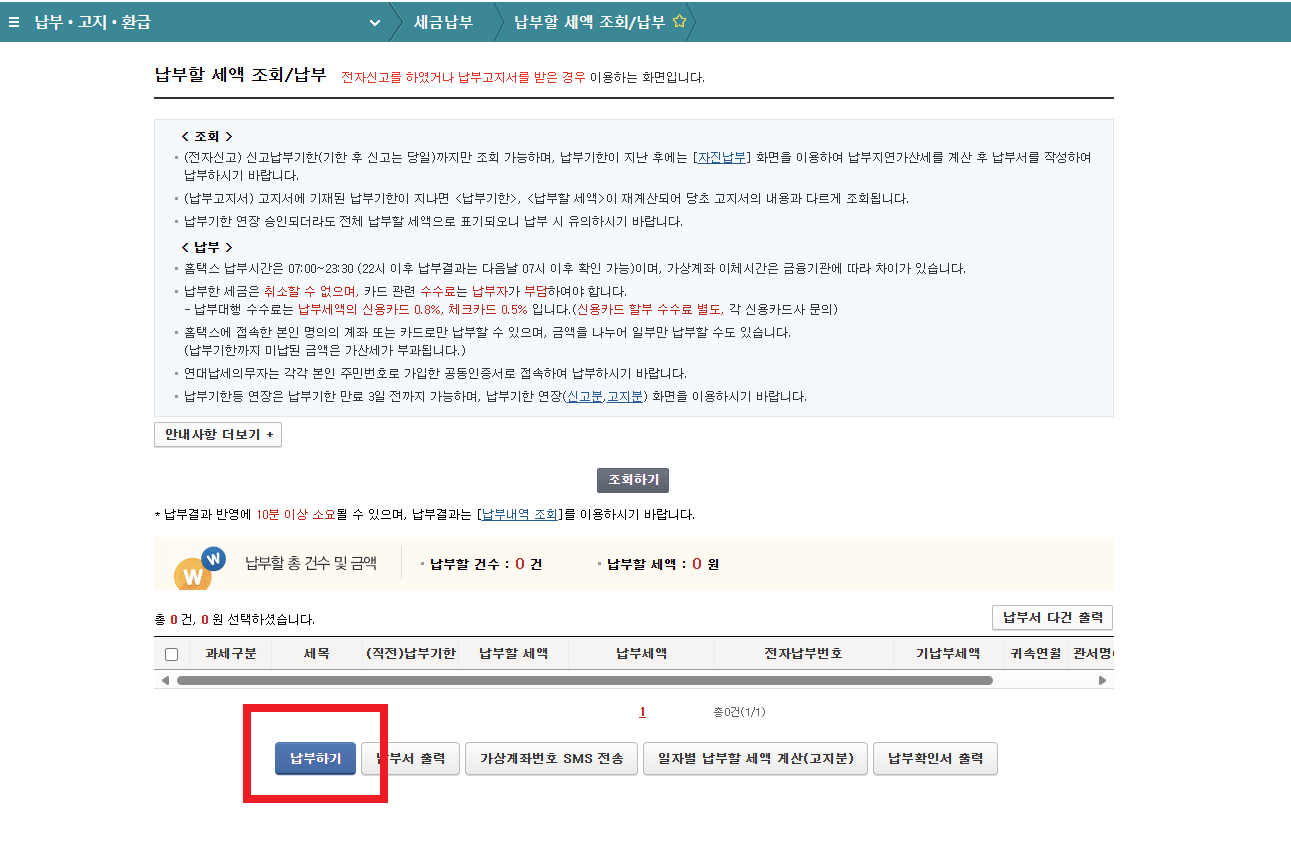Click the 납부확인서 출력 button
The image size is (1291, 852).
(935, 758)
